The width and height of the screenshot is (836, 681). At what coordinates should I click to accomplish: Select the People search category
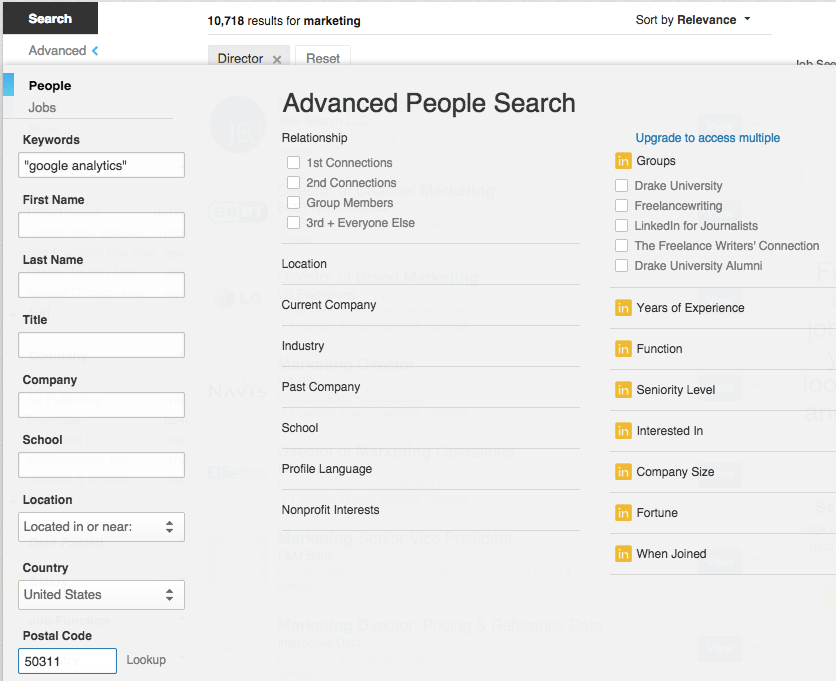click(50, 86)
